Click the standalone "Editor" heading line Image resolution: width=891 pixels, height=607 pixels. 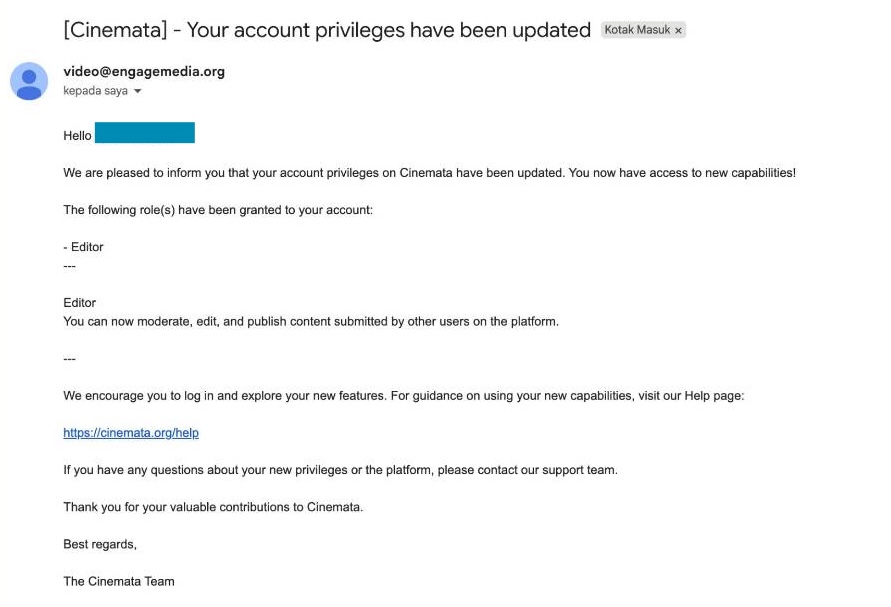coord(80,303)
